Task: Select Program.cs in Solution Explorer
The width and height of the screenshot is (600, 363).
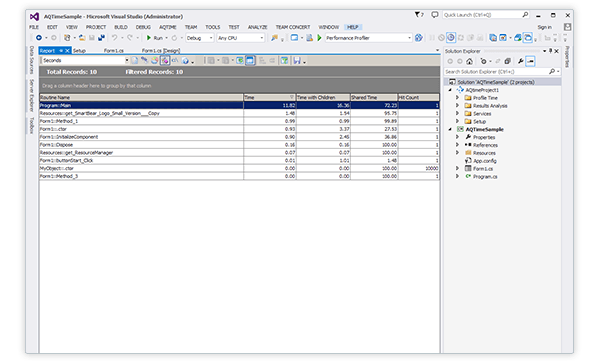Action: point(485,176)
